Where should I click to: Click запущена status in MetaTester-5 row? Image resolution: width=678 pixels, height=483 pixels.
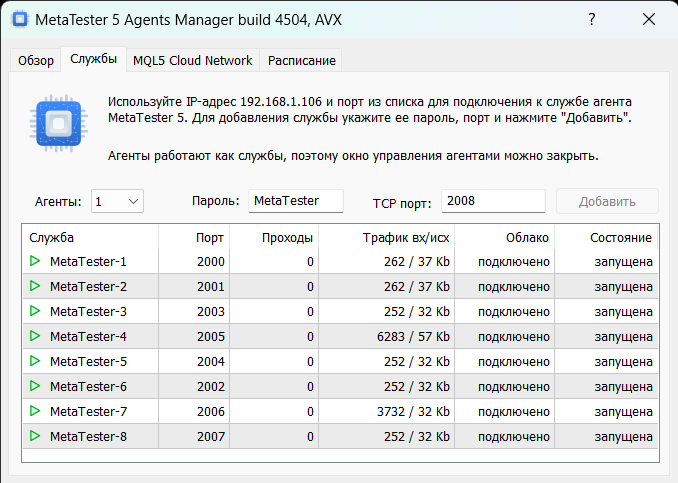click(x=624, y=362)
